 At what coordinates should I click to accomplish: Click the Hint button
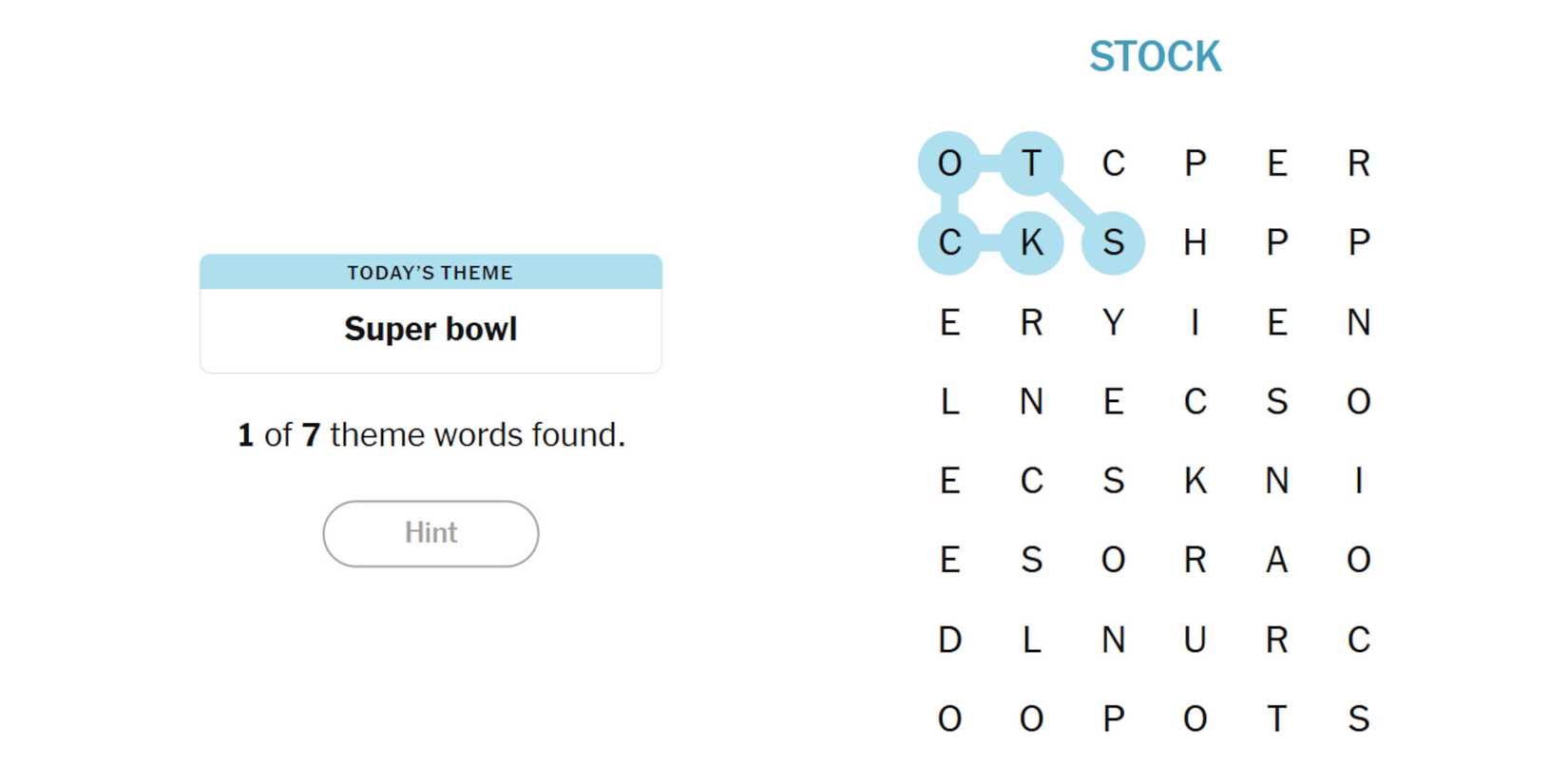(430, 533)
